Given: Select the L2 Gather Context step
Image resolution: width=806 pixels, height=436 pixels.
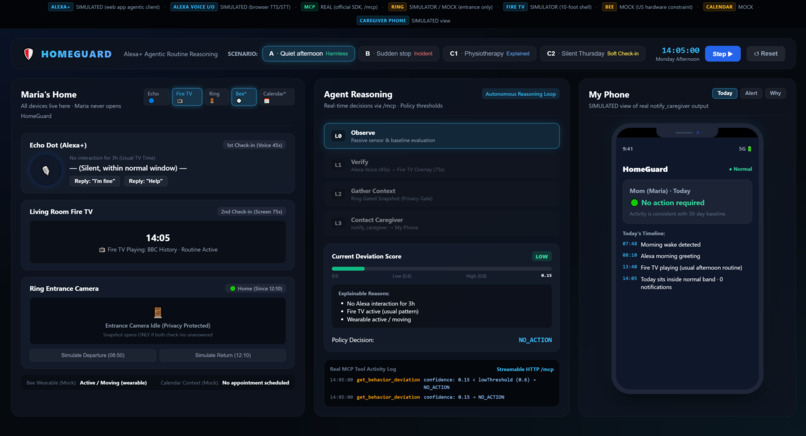Looking at the screenshot, I should point(442,194).
